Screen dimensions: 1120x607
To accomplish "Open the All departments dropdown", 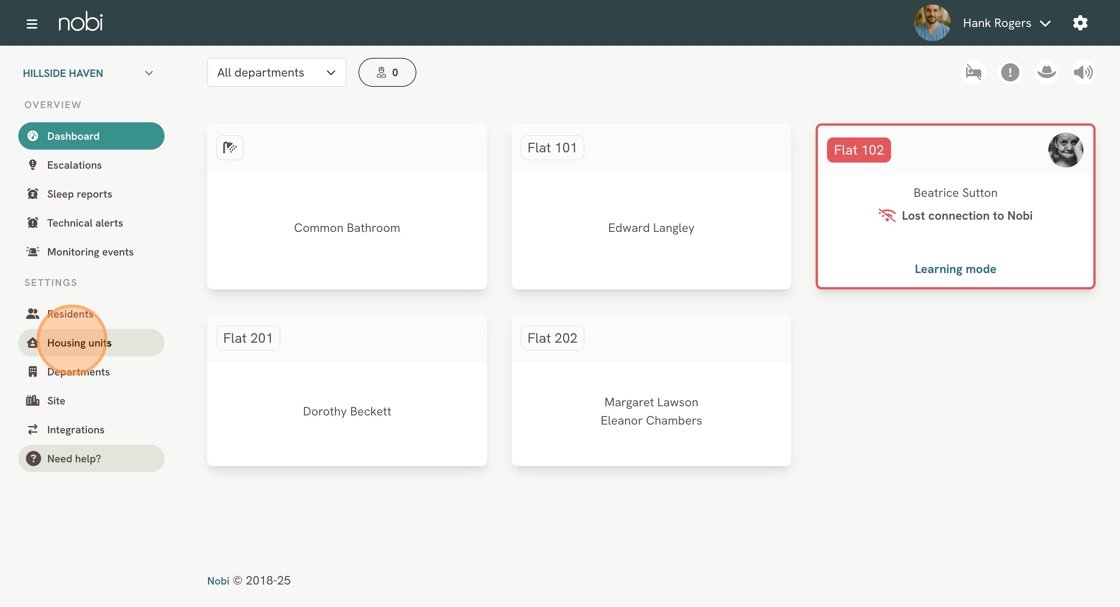I will click(276, 72).
